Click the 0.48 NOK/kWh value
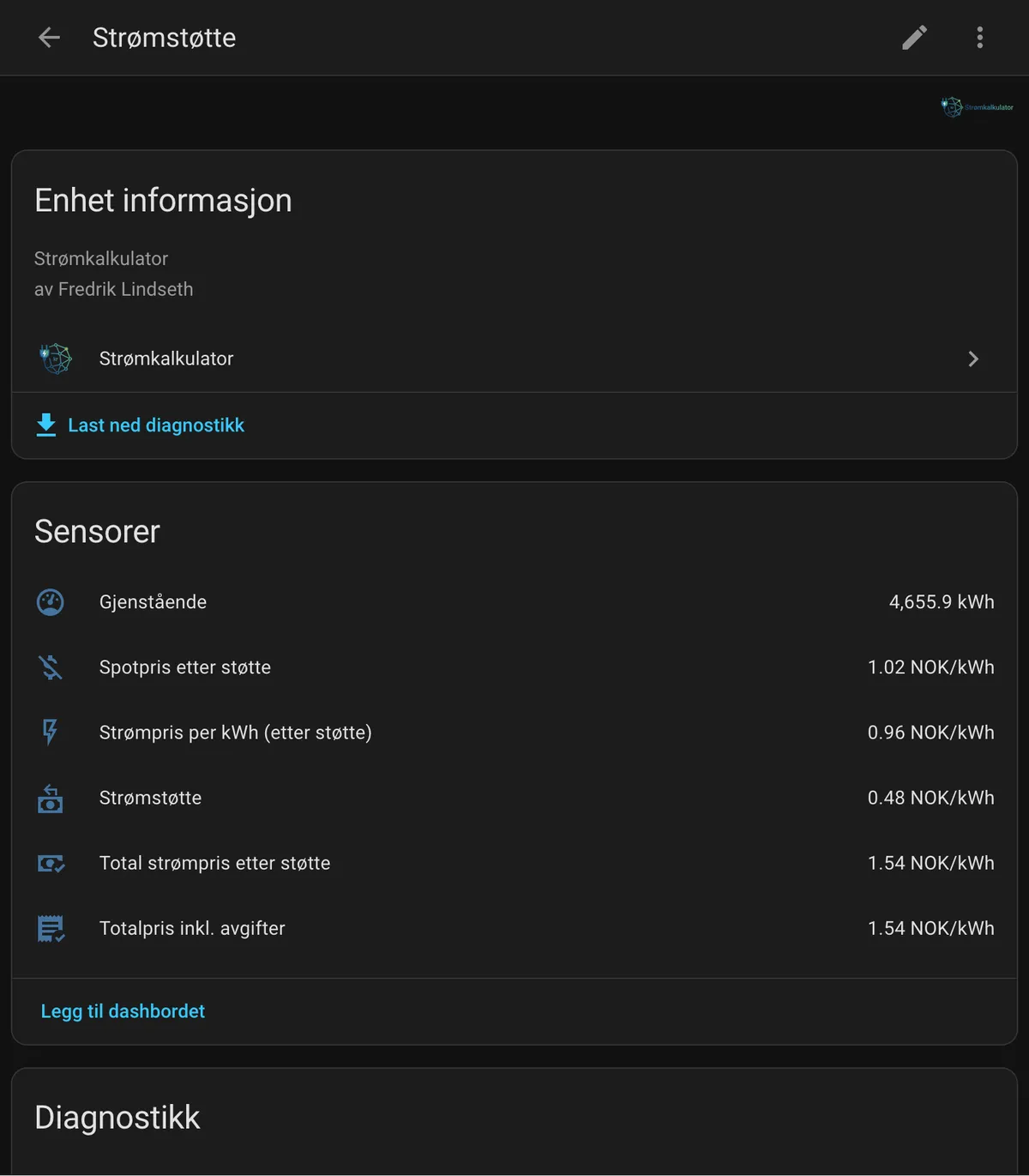Image resolution: width=1029 pixels, height=1176 pixels. click(931, 798)
